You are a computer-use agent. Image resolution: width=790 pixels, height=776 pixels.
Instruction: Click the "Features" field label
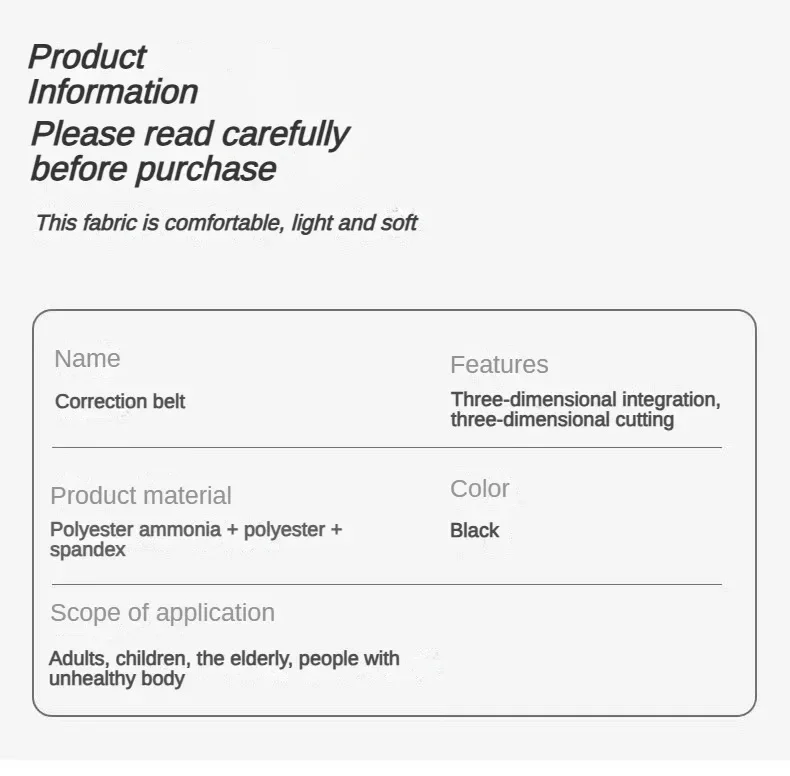(x=499, y=364)
